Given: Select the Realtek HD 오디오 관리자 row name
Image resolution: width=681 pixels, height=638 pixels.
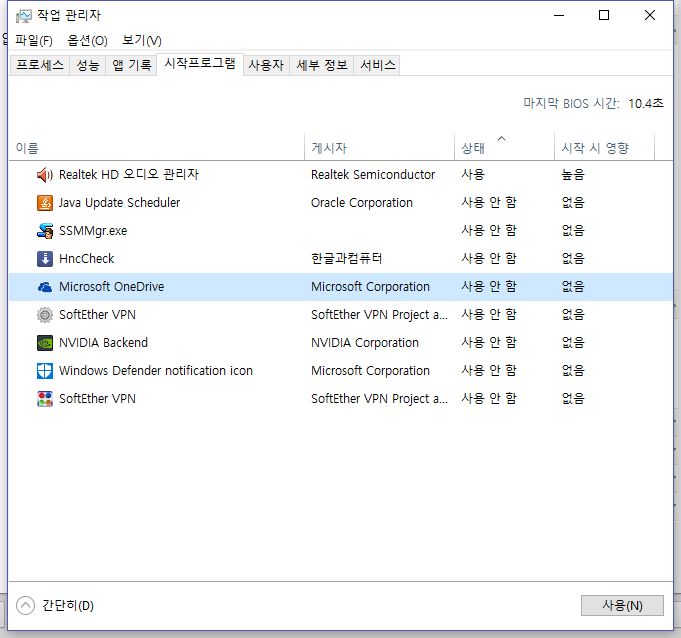Looking at the screenshot, I should (x=129, y=175).
